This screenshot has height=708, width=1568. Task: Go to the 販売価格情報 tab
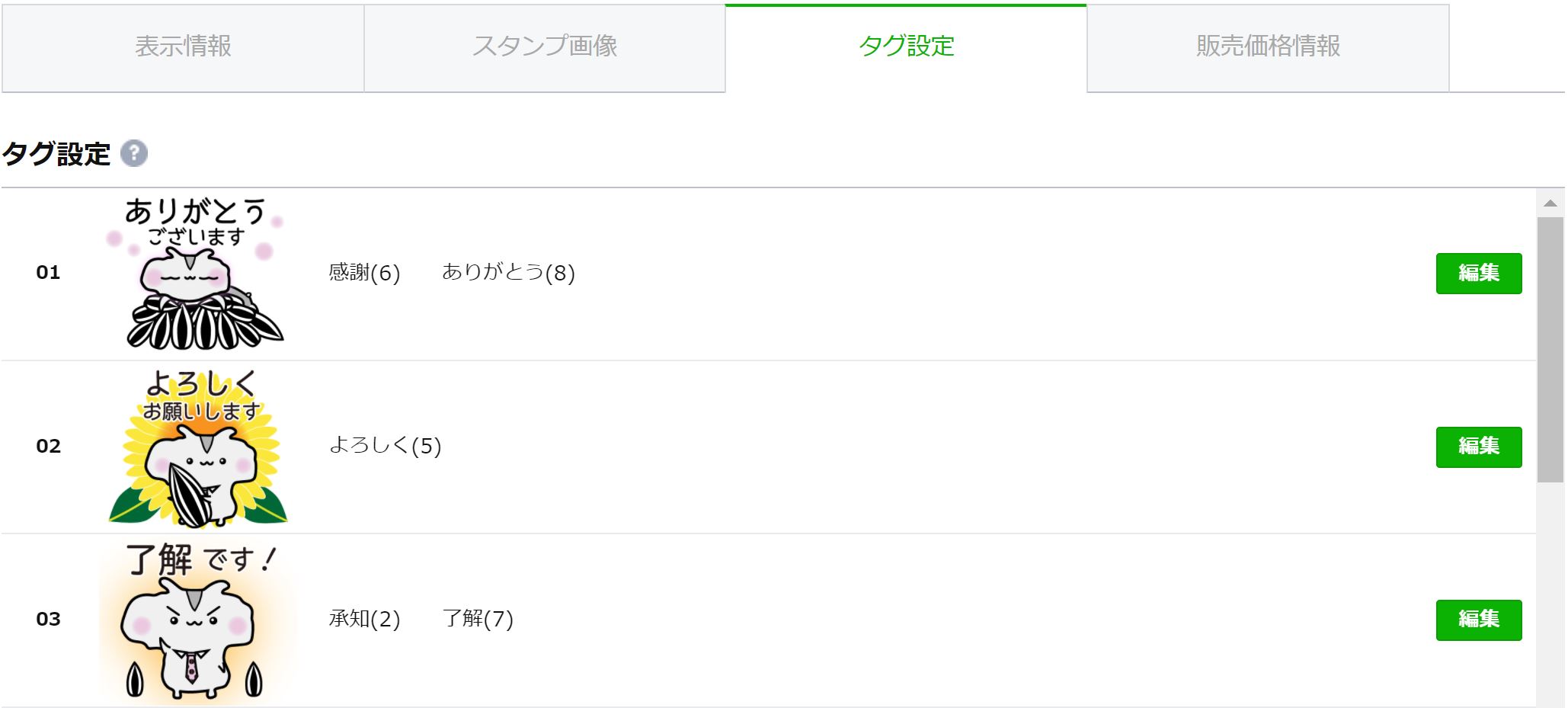[x=1268, y=48]
